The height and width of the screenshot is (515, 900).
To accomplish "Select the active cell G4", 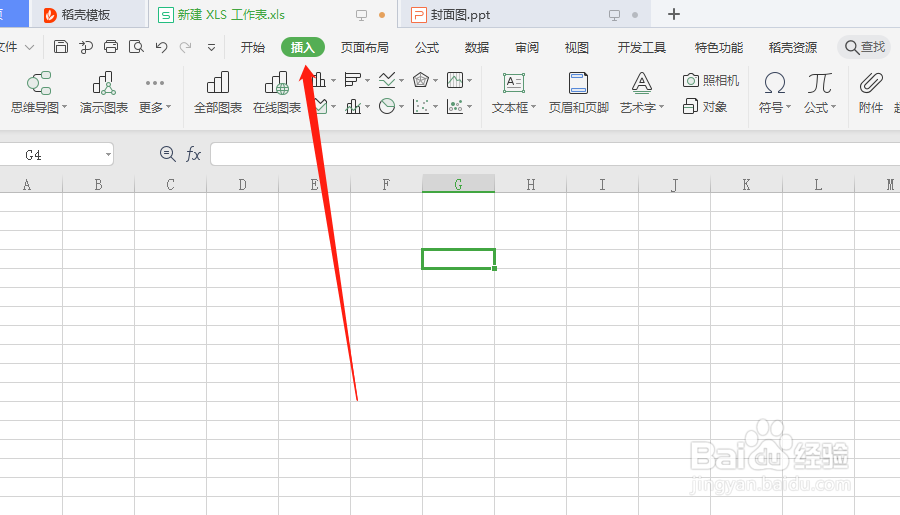I will [x=458, y=259].
